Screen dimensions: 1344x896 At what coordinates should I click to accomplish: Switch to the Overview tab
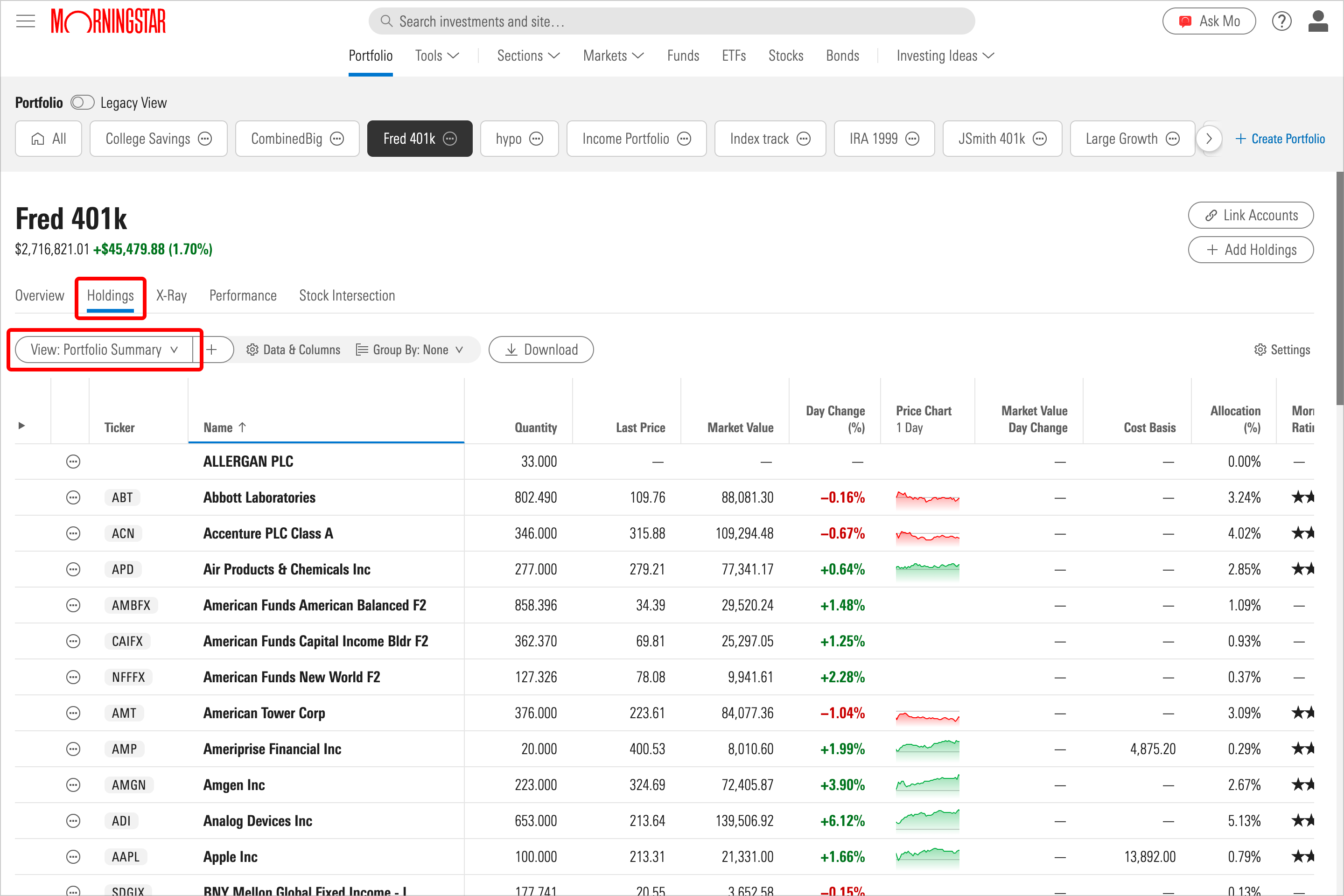39,295
